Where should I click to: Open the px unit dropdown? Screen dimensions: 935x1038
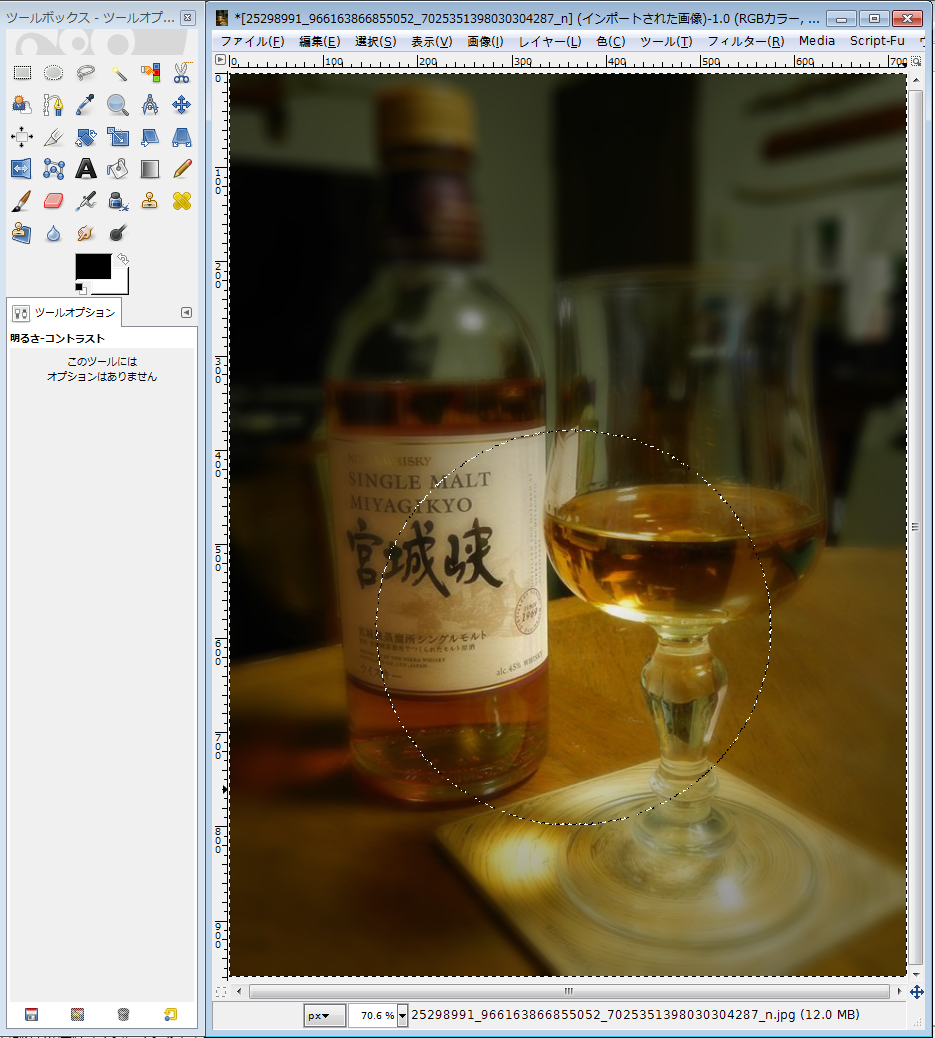click(x=324, y=1015)
